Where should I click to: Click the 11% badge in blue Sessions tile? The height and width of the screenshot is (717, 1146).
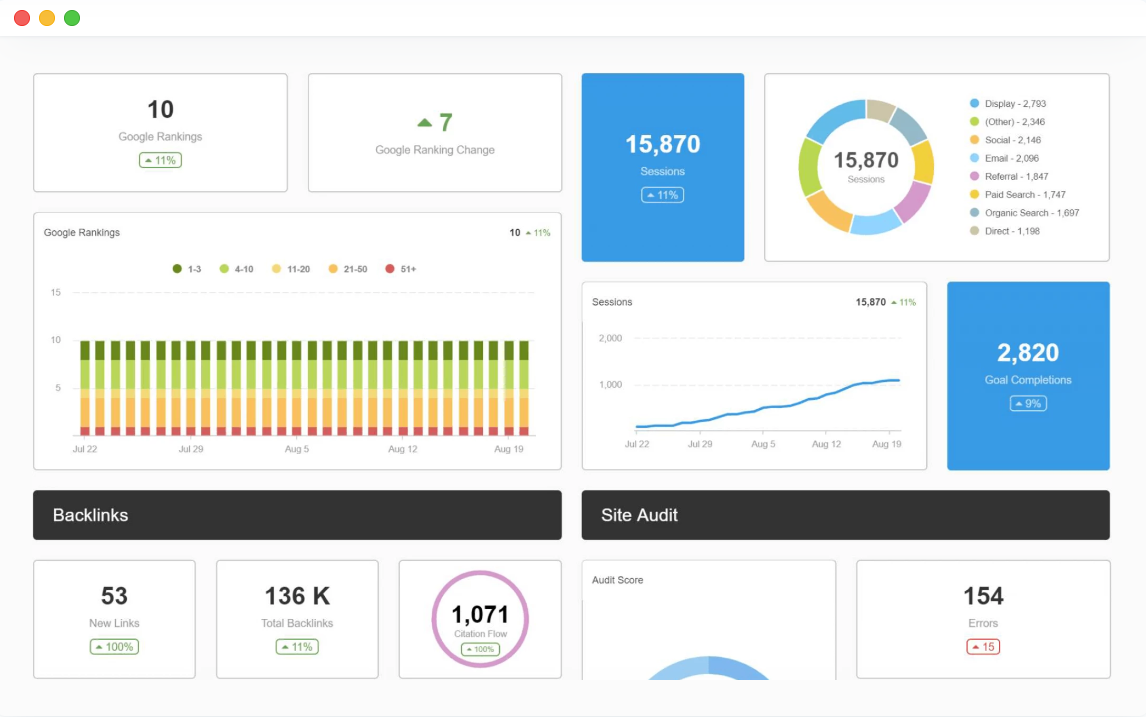click(662, 195)
